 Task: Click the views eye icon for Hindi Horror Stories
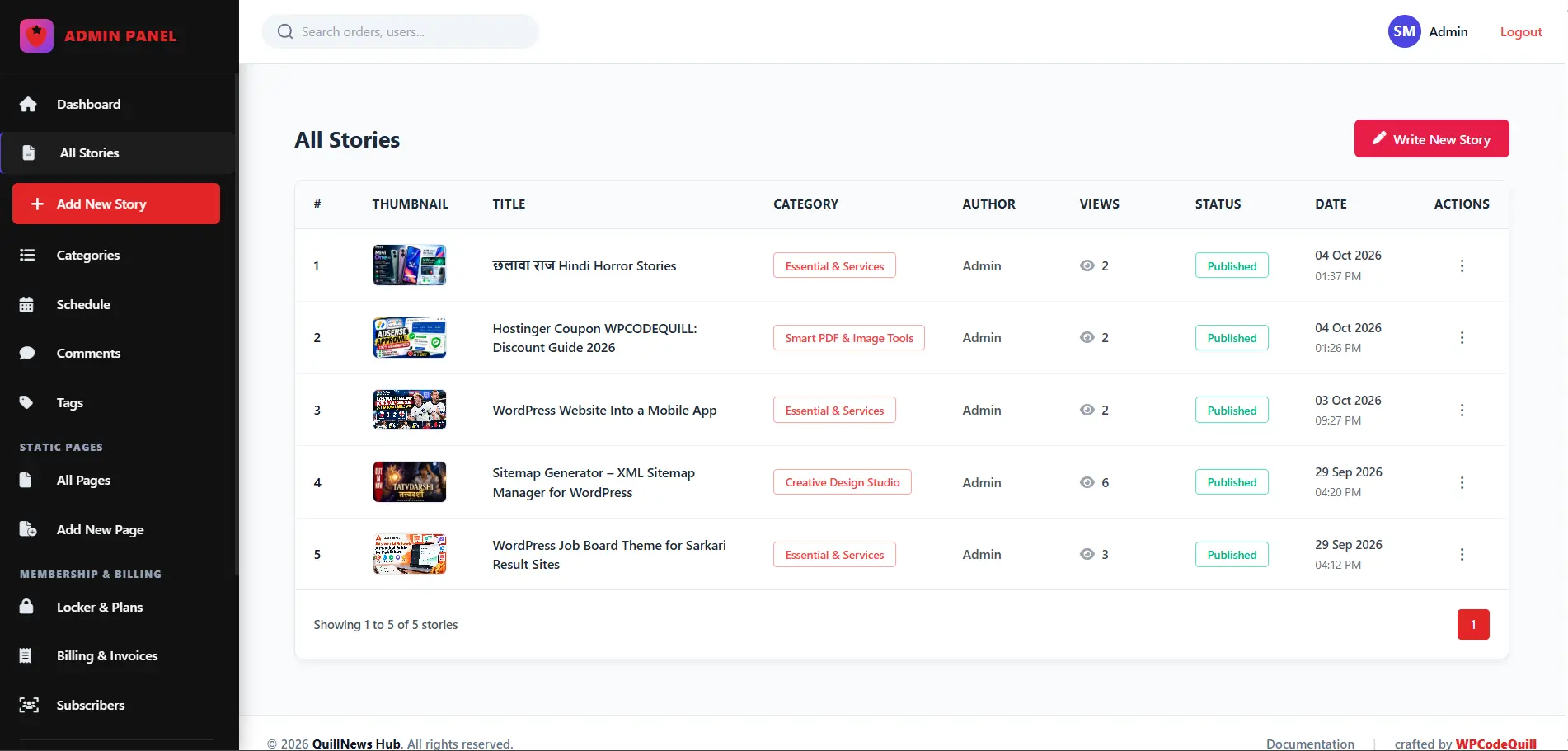(x=1087, y=265)
